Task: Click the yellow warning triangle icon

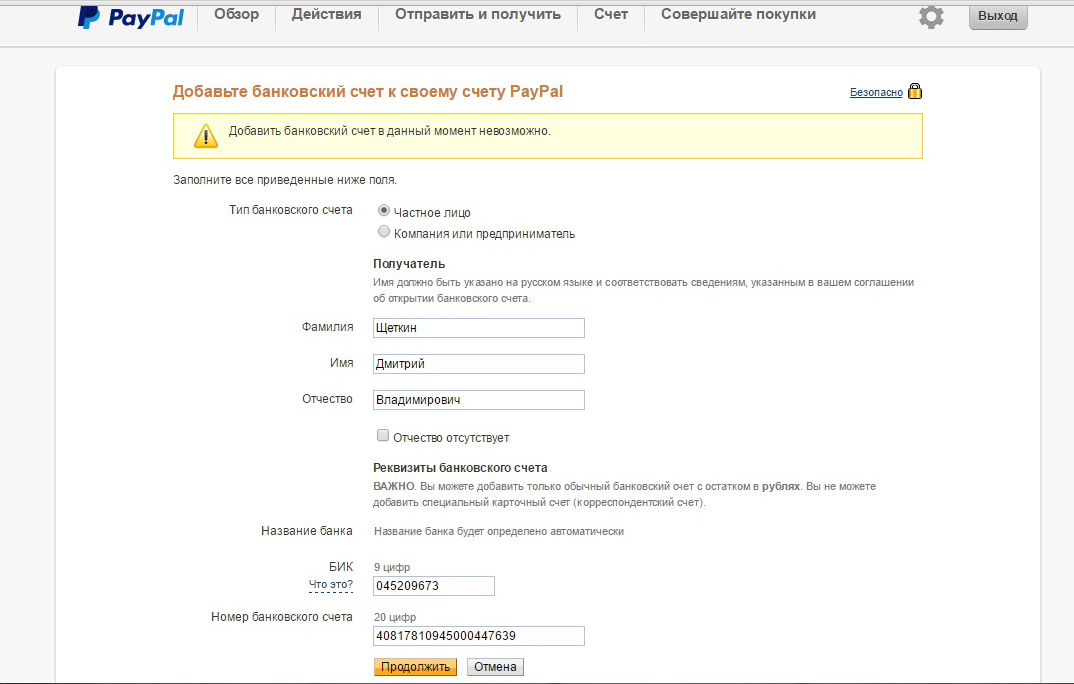Action: click(205, 136)
